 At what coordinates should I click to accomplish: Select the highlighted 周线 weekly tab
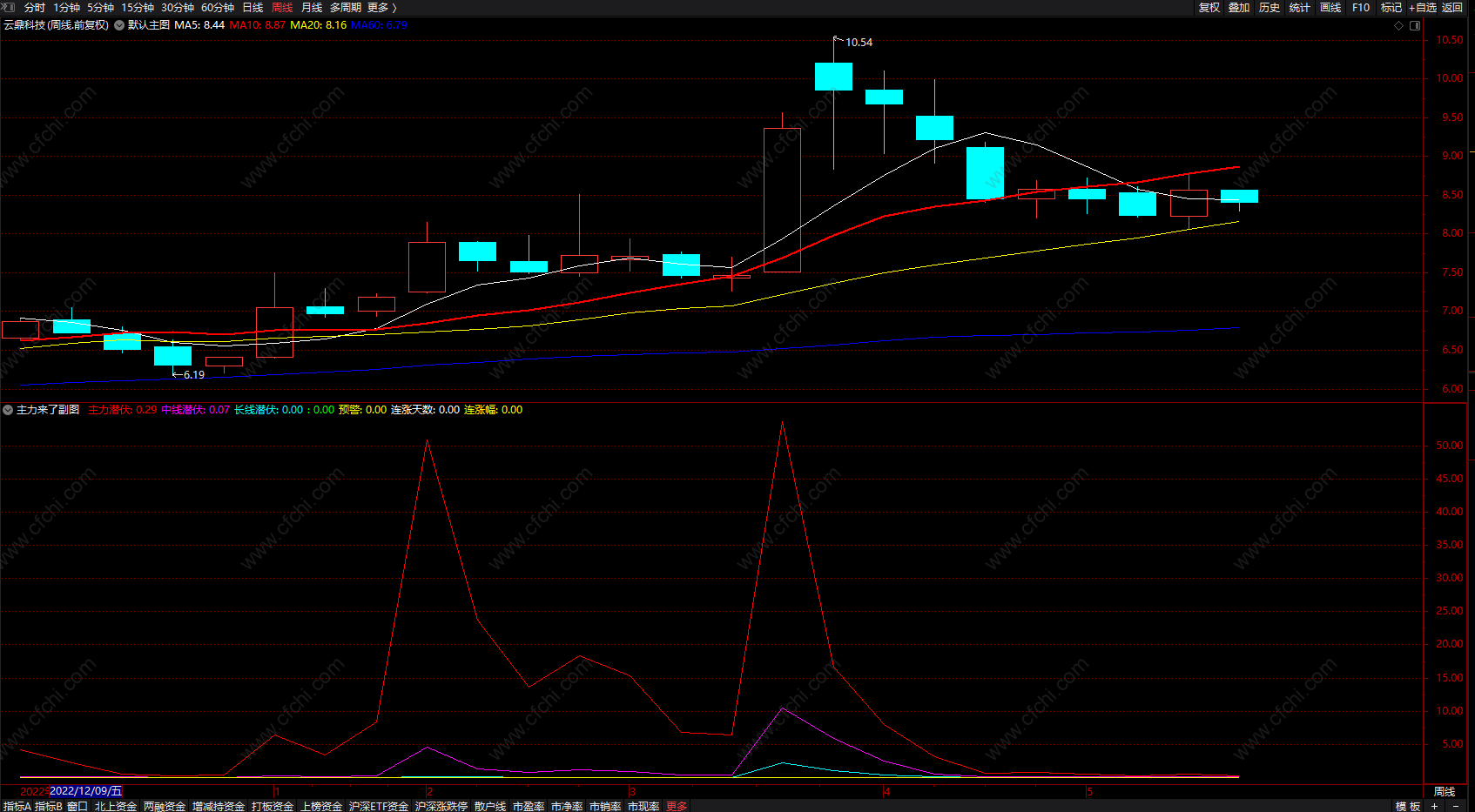282,8
